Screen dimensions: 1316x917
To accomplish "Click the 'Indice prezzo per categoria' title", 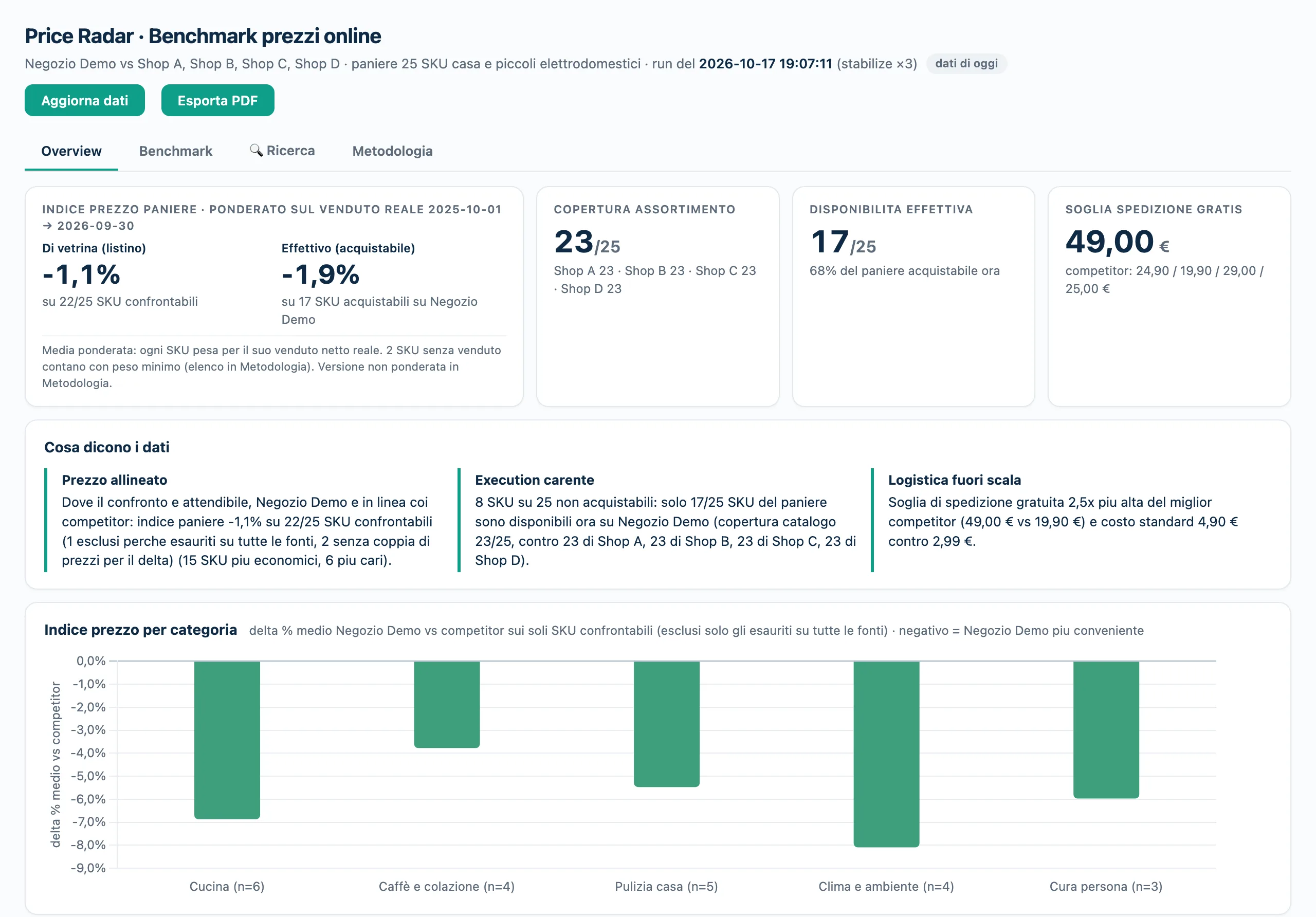I will pyautogui.click(x=140, y=630).
